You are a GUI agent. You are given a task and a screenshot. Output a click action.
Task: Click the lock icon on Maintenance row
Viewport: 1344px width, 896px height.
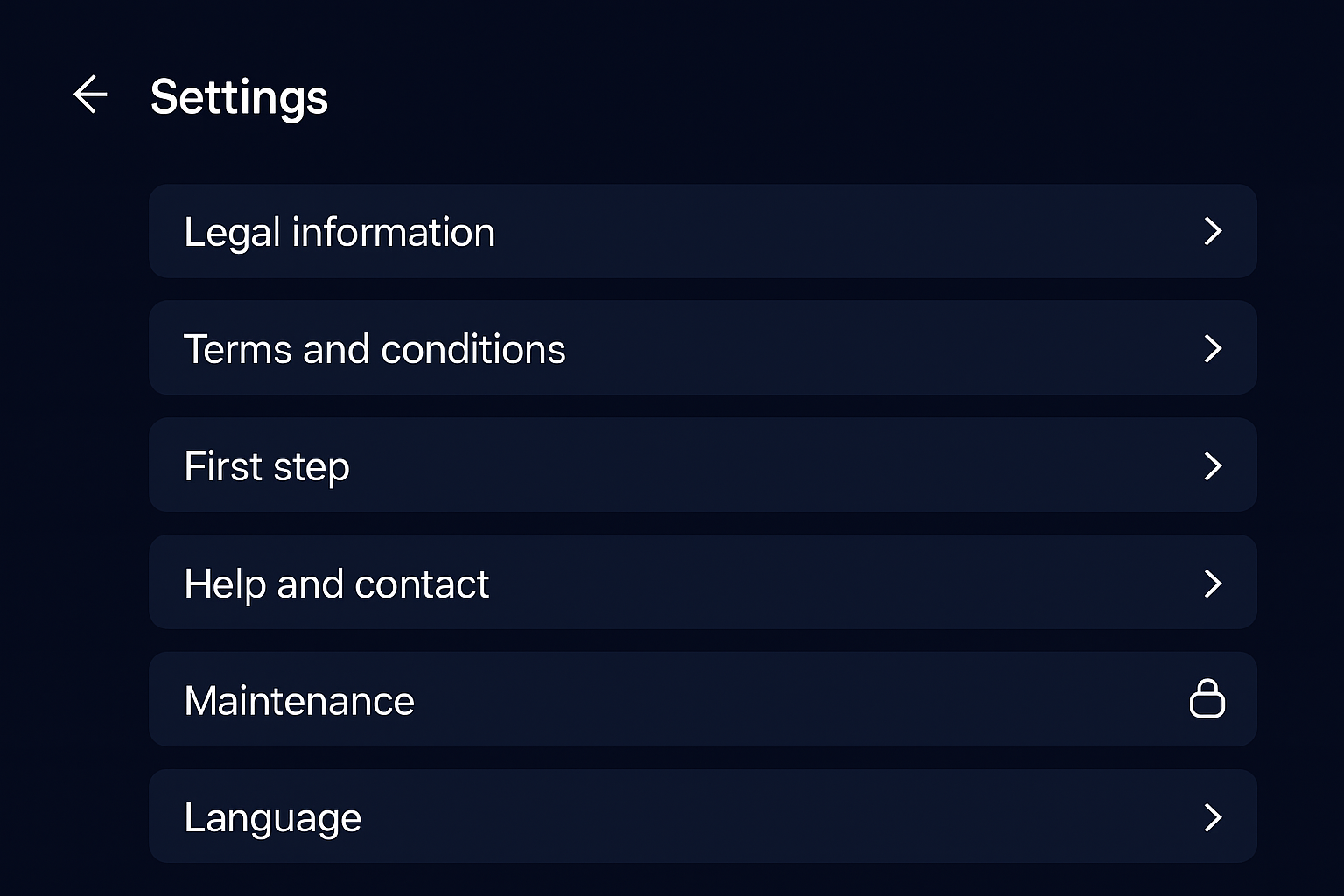(x=1207, y=699)
